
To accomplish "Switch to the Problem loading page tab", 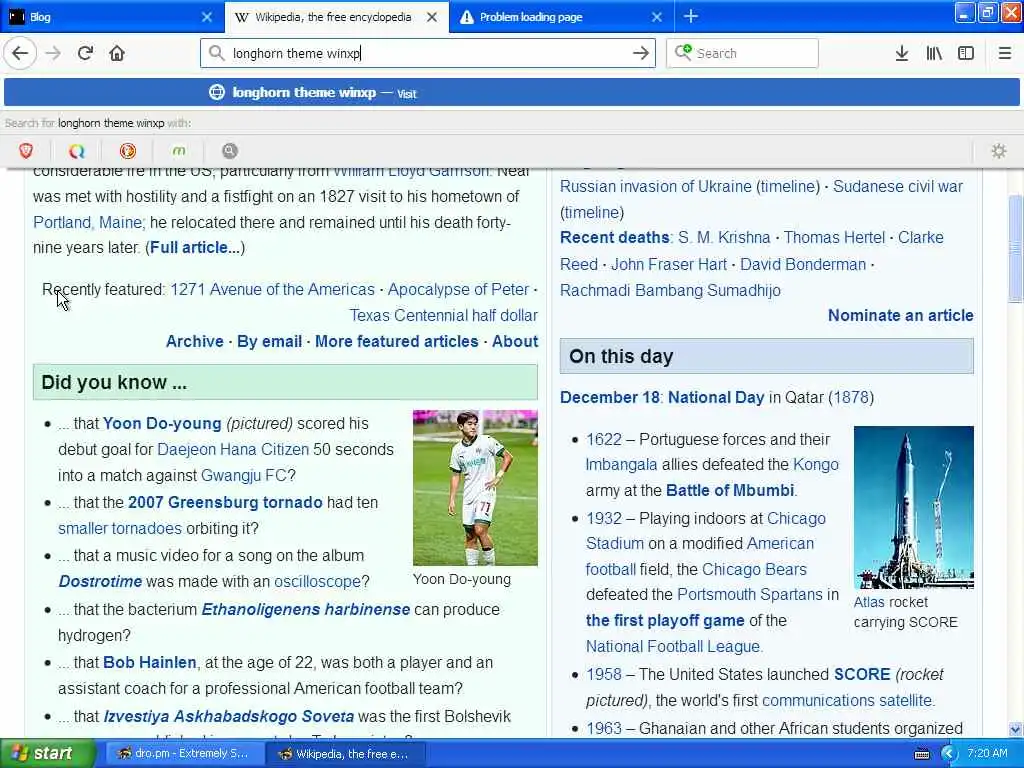I will coord(562,17).
